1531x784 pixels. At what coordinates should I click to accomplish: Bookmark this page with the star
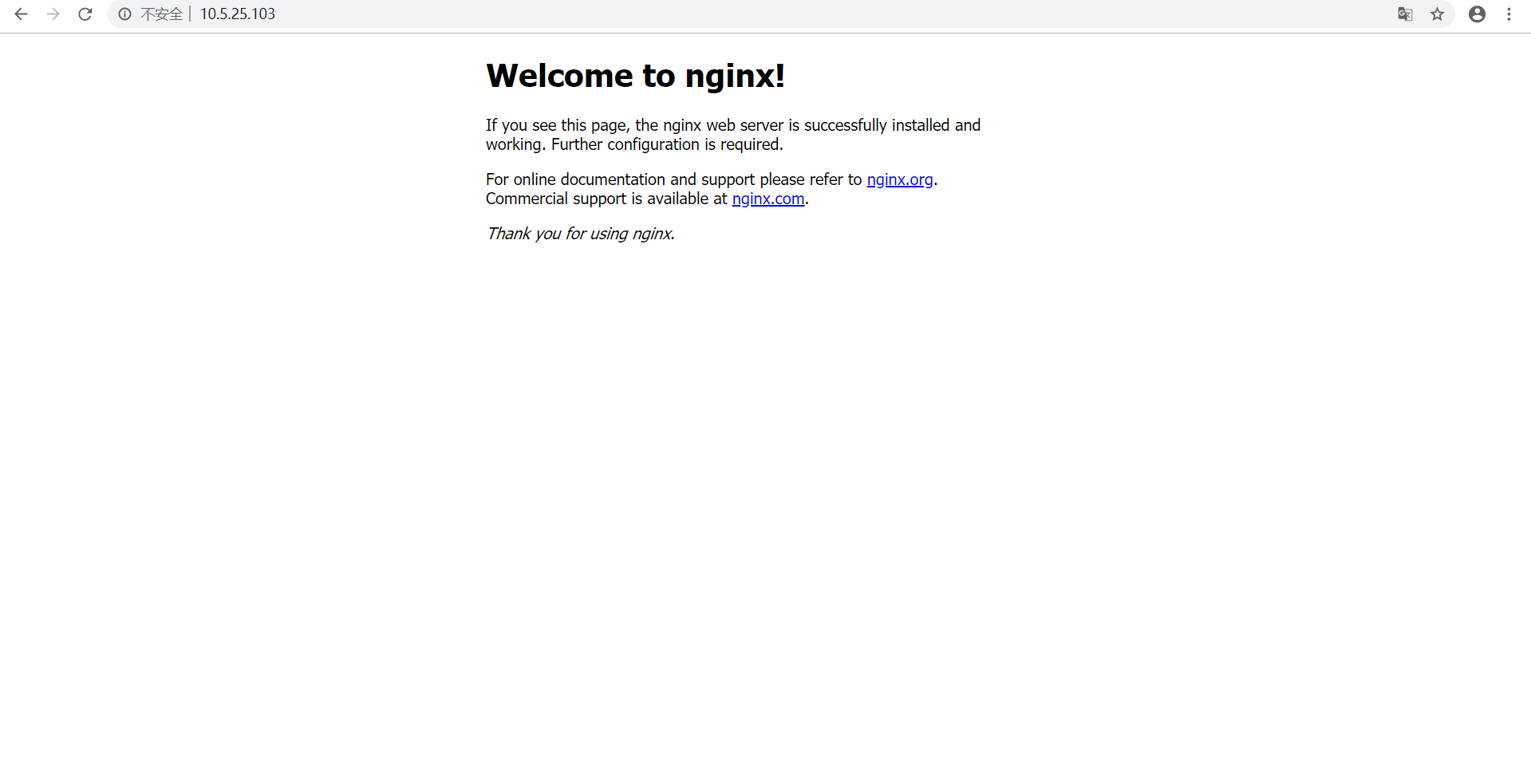tap(1438, 14)
